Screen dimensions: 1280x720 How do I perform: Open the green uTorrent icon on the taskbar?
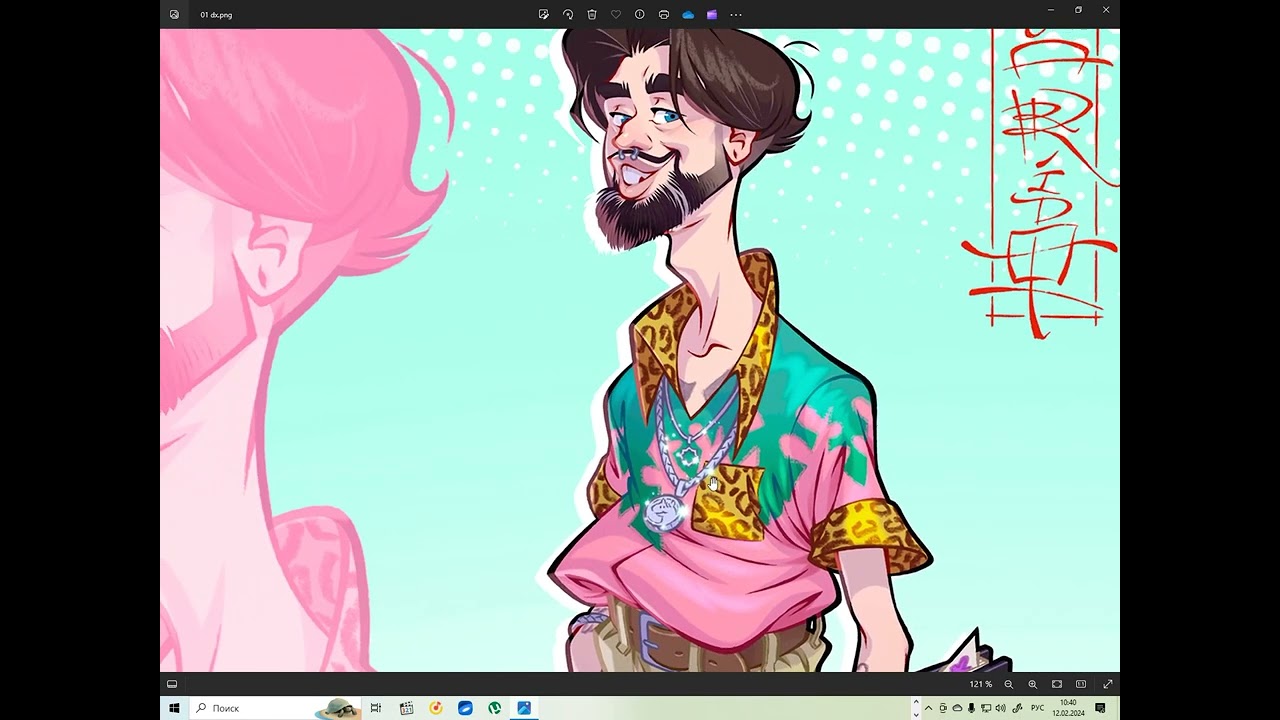click(494, 708)
